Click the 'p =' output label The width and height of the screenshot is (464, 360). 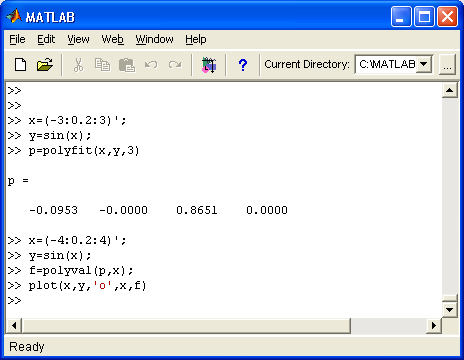tap(18, 181)
